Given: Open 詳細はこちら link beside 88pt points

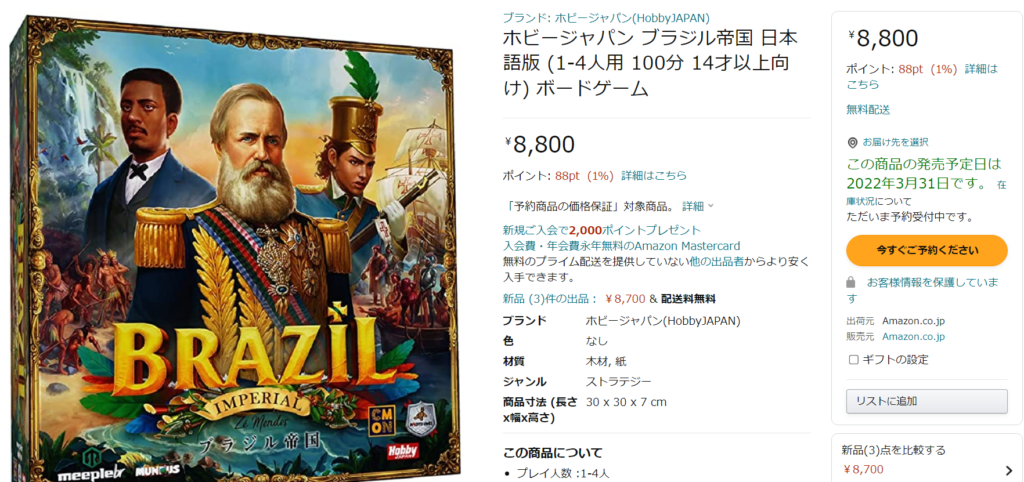Looking at the screenshot, I should 654,176.
